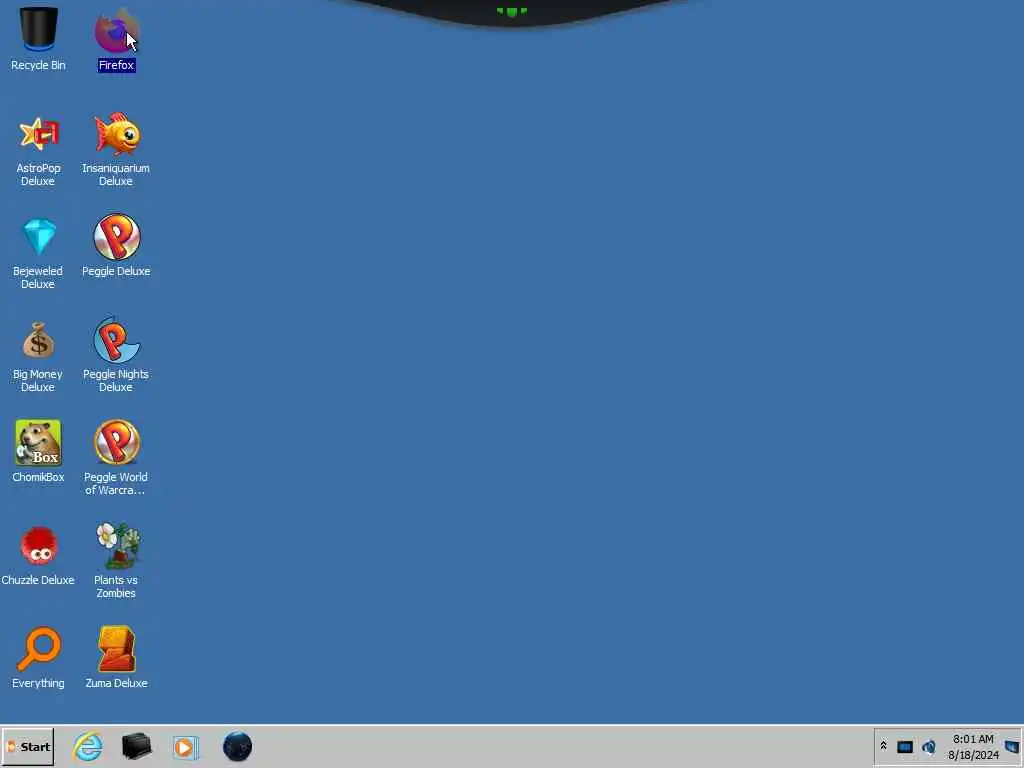Open the black box taskbar shortcut

(x=136, y=746)
